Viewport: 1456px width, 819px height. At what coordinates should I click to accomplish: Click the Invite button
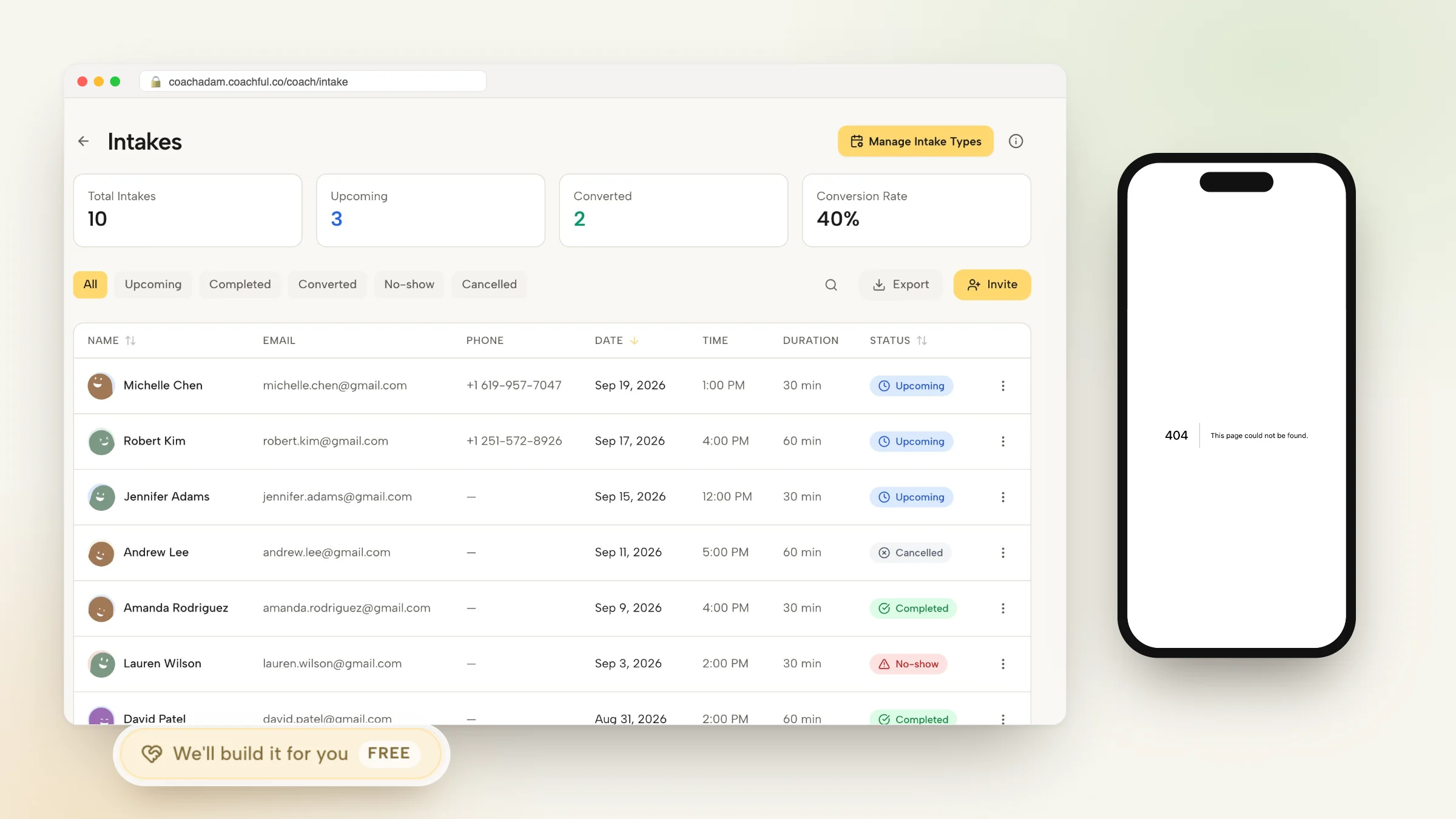pos(993,285)
